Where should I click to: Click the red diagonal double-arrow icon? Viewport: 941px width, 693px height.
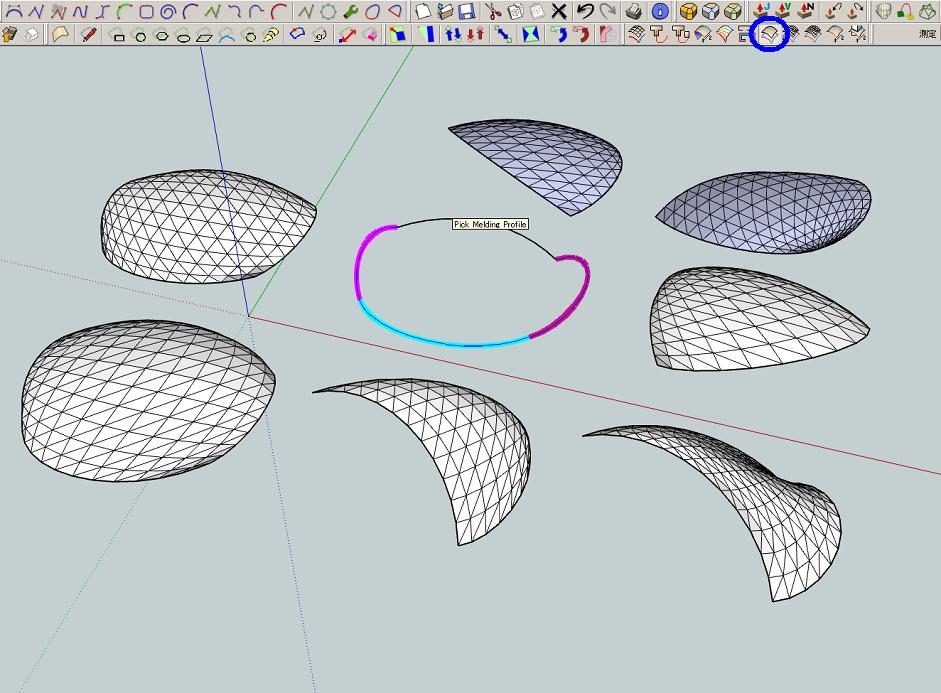(347, 35)
